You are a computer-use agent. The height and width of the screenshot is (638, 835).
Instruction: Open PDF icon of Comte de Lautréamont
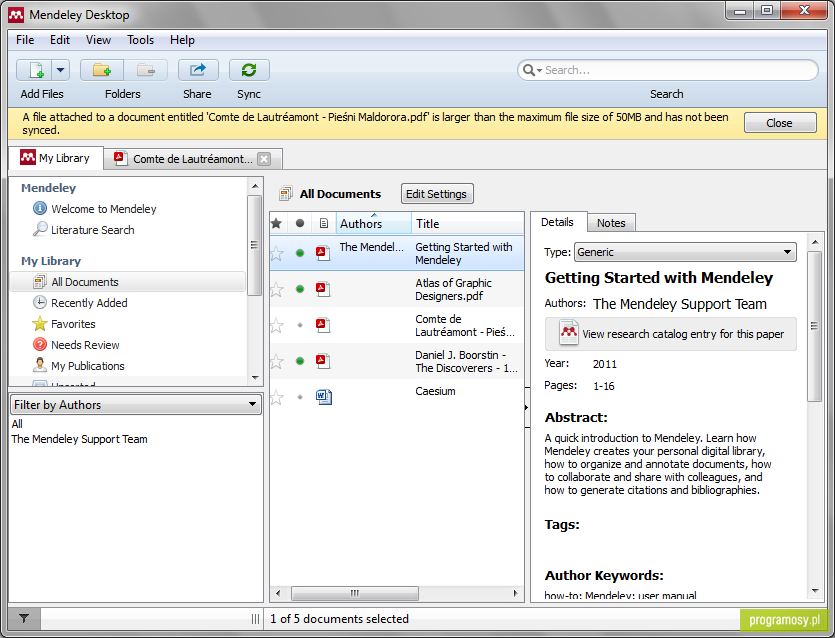(x=323, y=325)
